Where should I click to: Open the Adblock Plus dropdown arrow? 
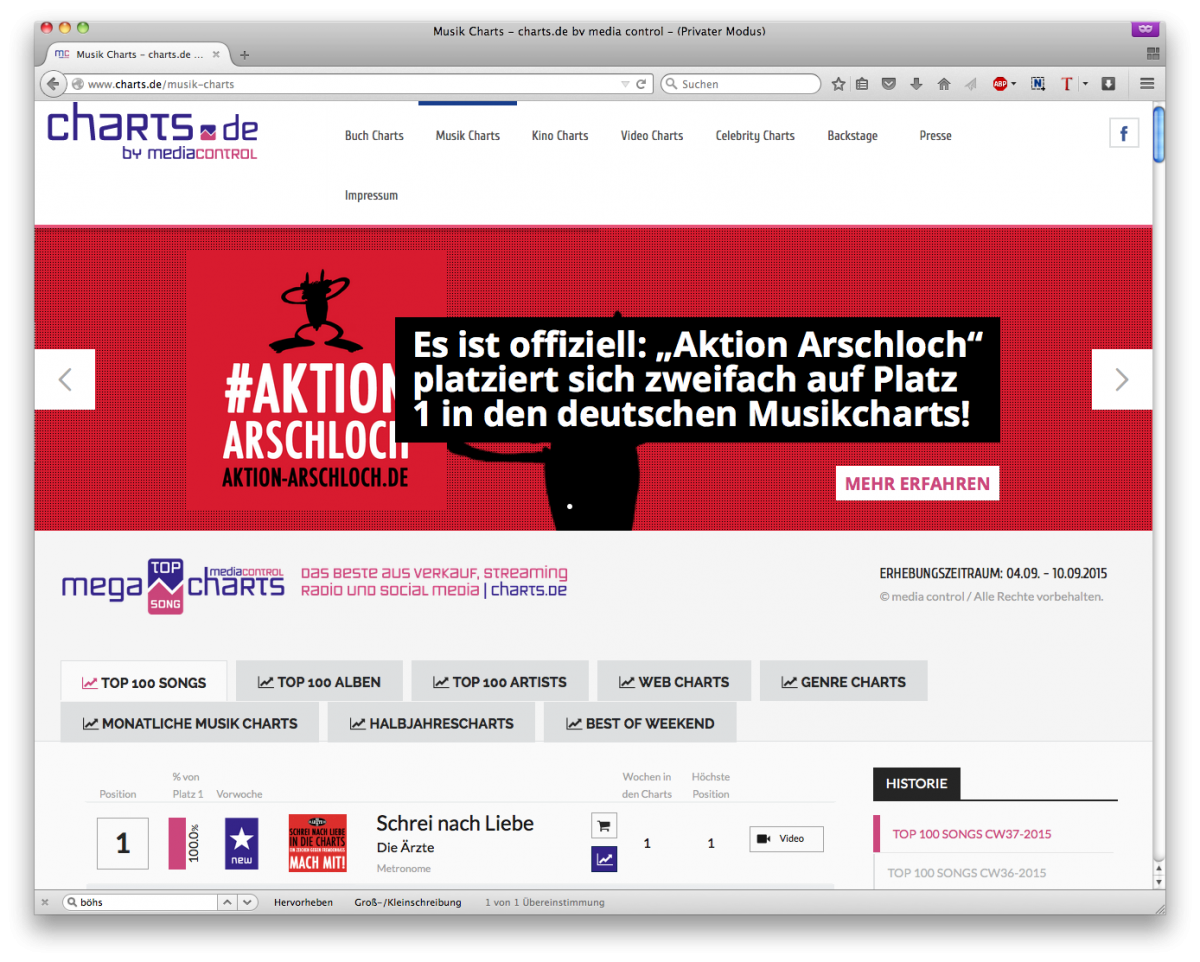click(1013, 84)
